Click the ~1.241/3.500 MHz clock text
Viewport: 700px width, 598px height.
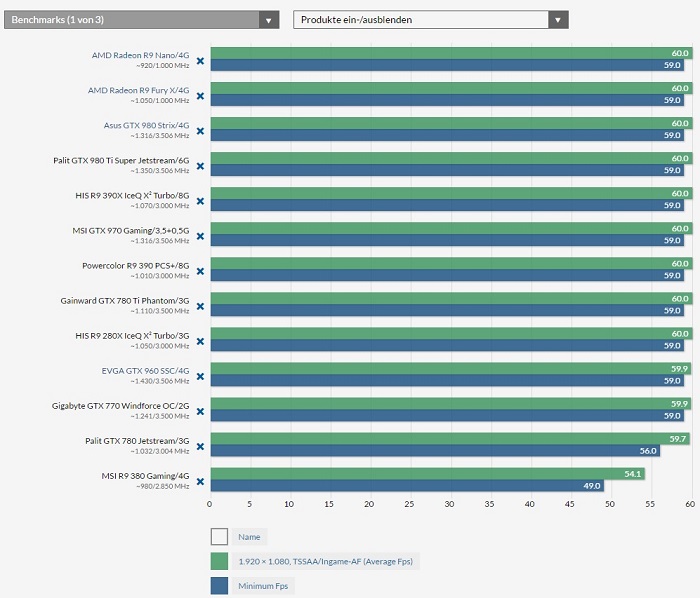tap(160, 416)
